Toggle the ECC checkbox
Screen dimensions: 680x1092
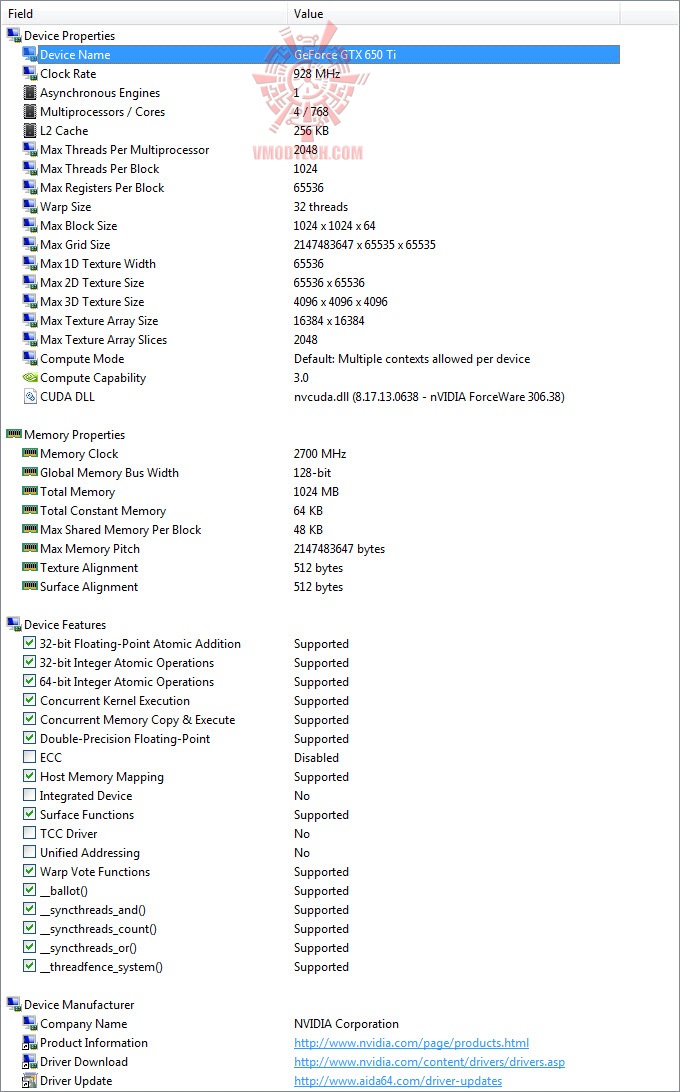(x=29, y=757)
